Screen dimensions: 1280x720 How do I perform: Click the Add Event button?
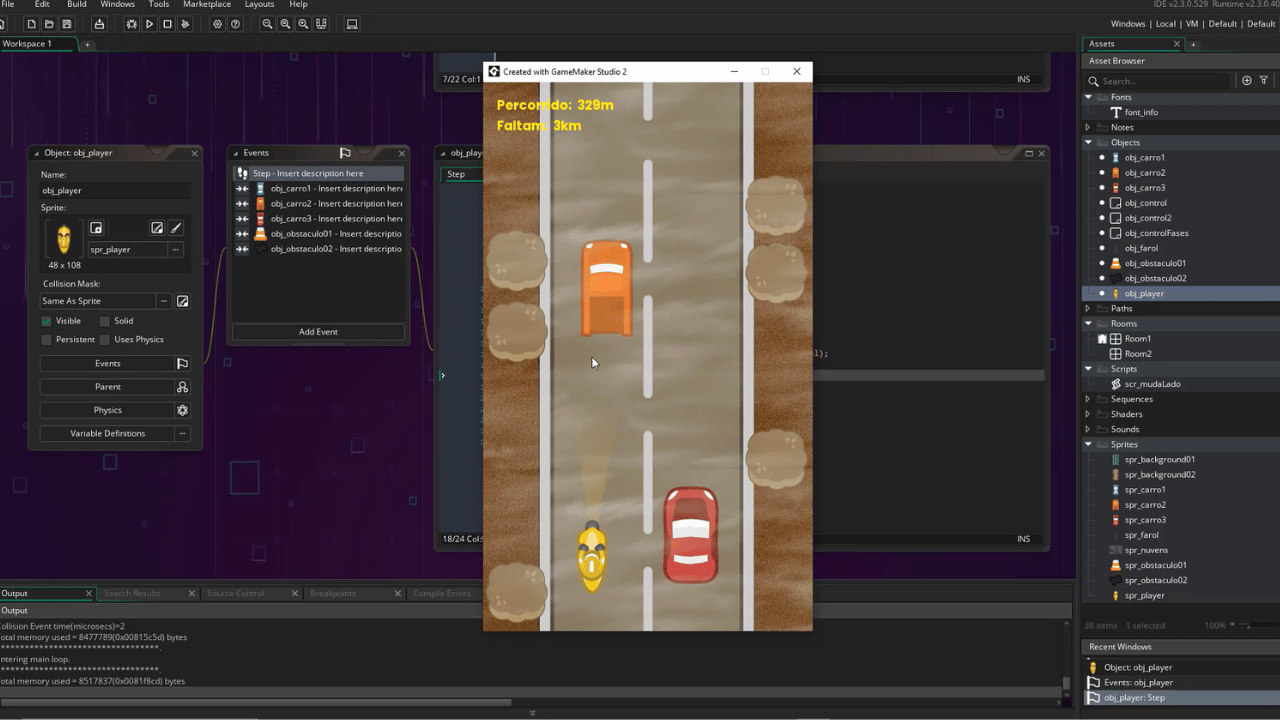click(318, 331)
